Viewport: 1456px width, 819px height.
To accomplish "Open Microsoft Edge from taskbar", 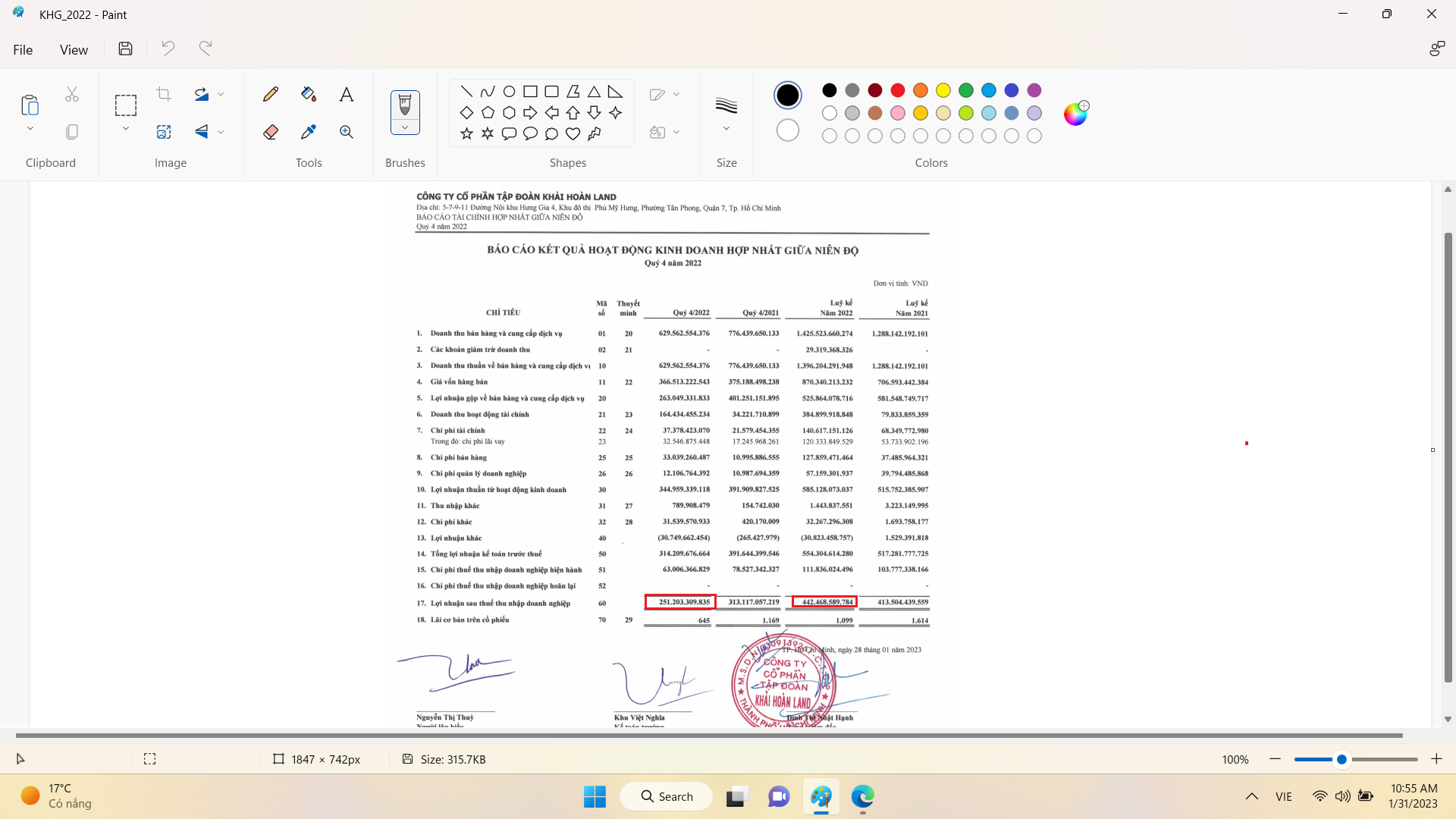I will coord(862,796).
